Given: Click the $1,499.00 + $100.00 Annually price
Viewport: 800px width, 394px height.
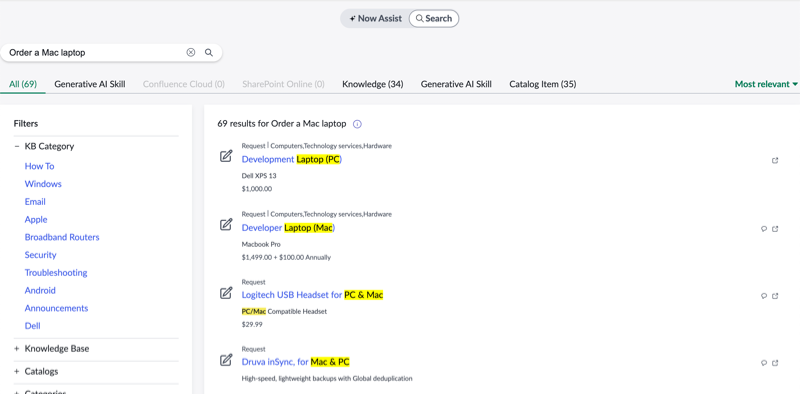Looking at the screenshot, I should tap(286, 257).
